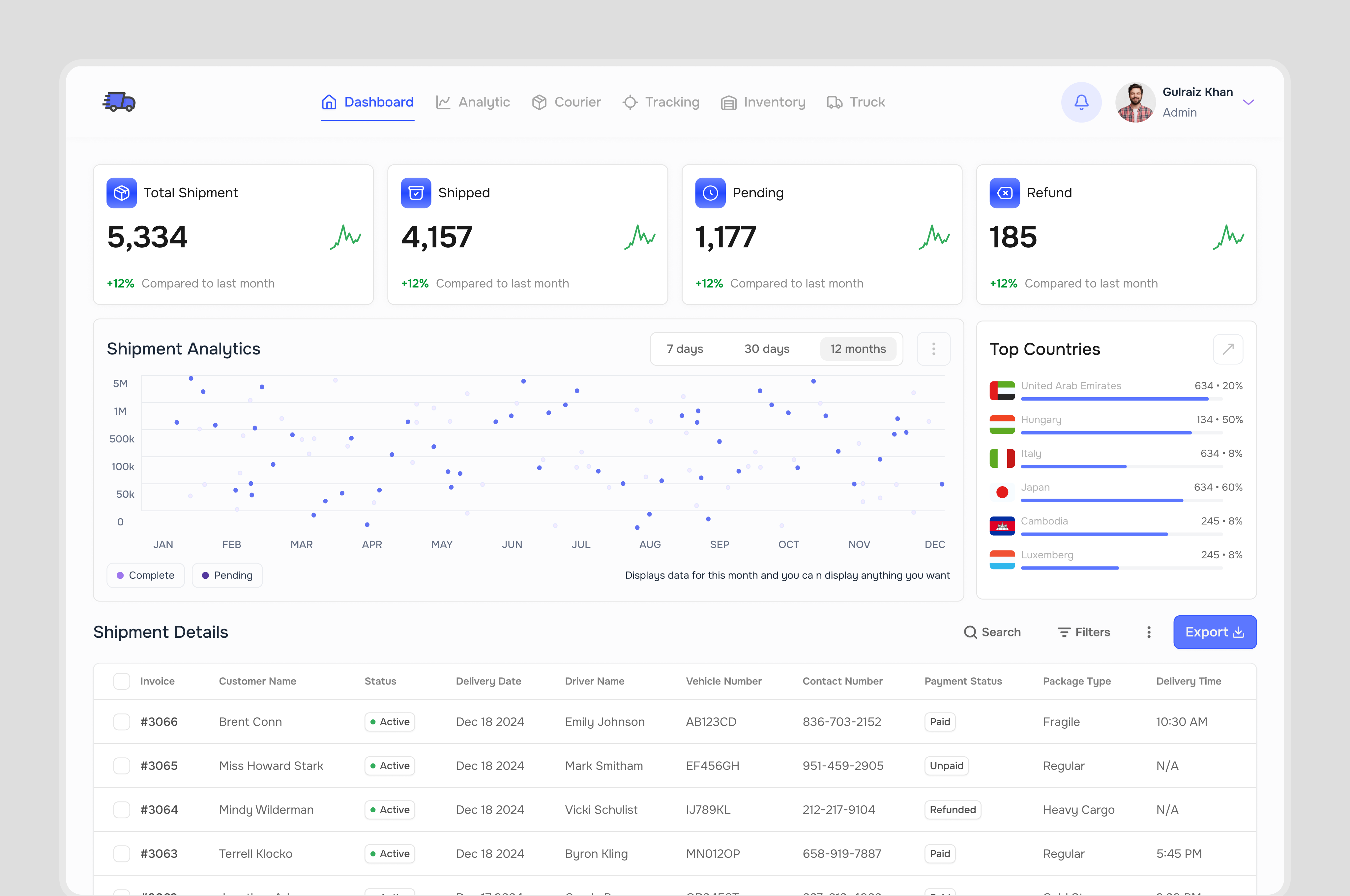1350x896 pixels.
Task: Switch to the Dashboard tab
Action: point(367,102)
